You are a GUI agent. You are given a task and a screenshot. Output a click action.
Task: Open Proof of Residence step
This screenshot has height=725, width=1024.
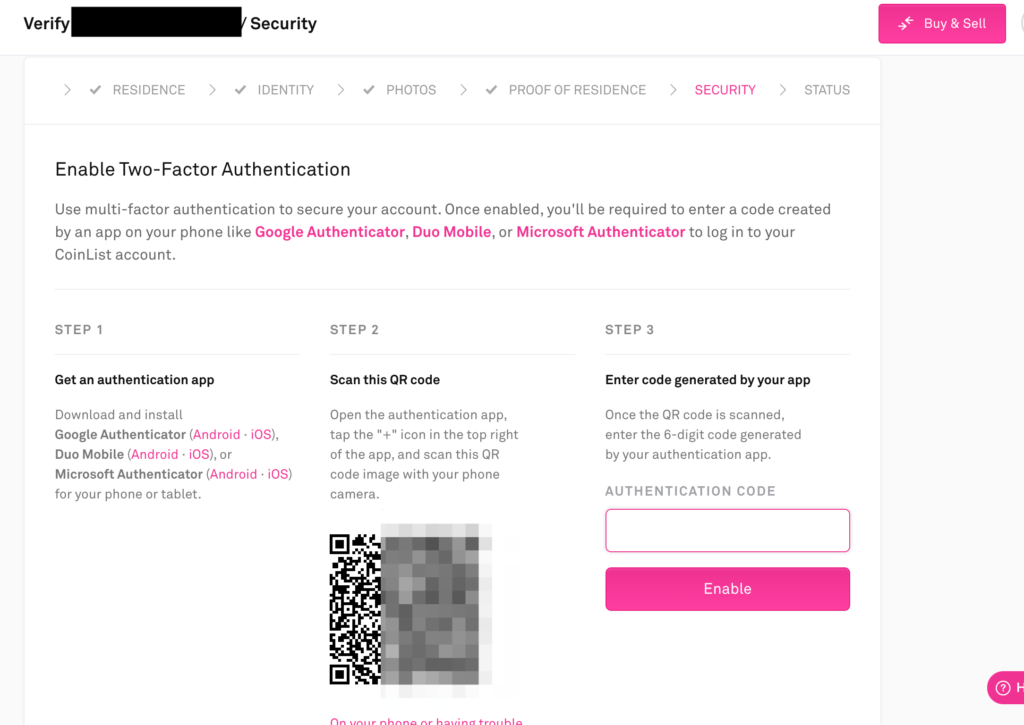click(577, 90)
